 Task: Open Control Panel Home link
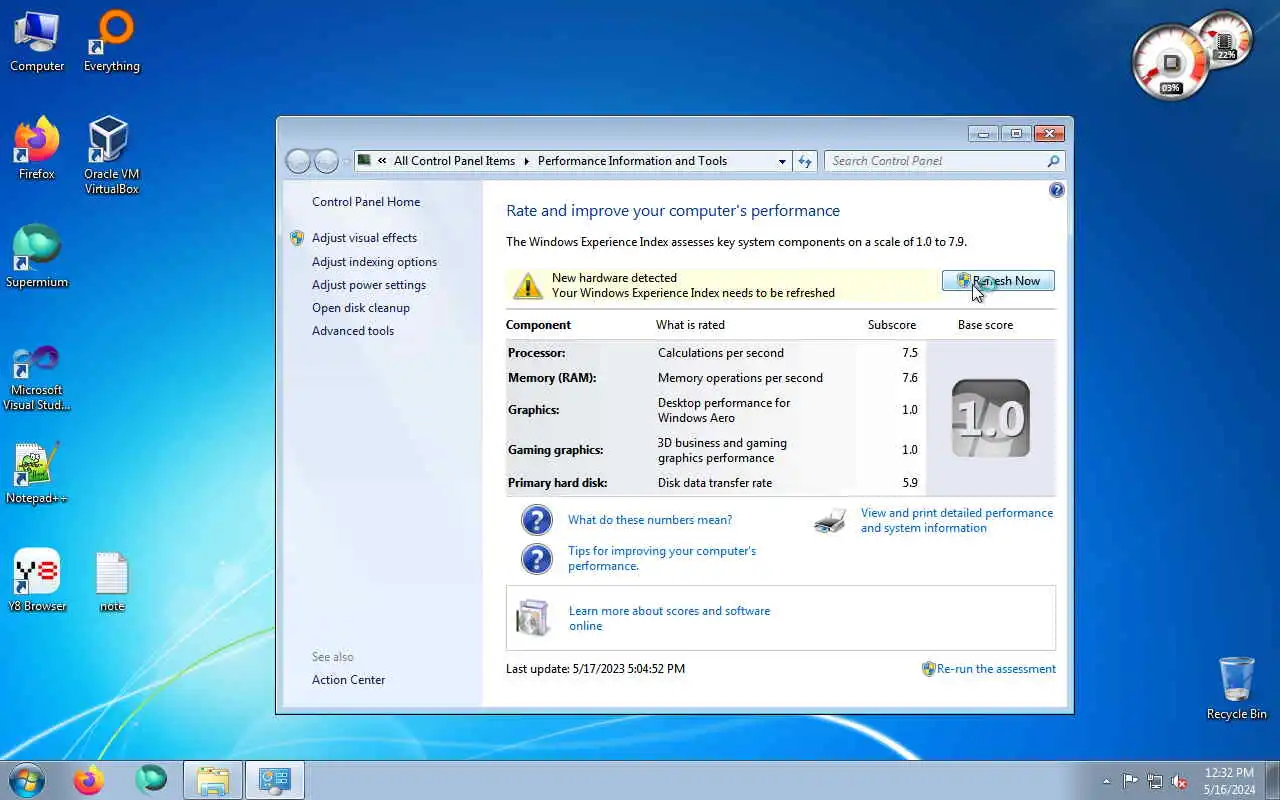(366, 202)
